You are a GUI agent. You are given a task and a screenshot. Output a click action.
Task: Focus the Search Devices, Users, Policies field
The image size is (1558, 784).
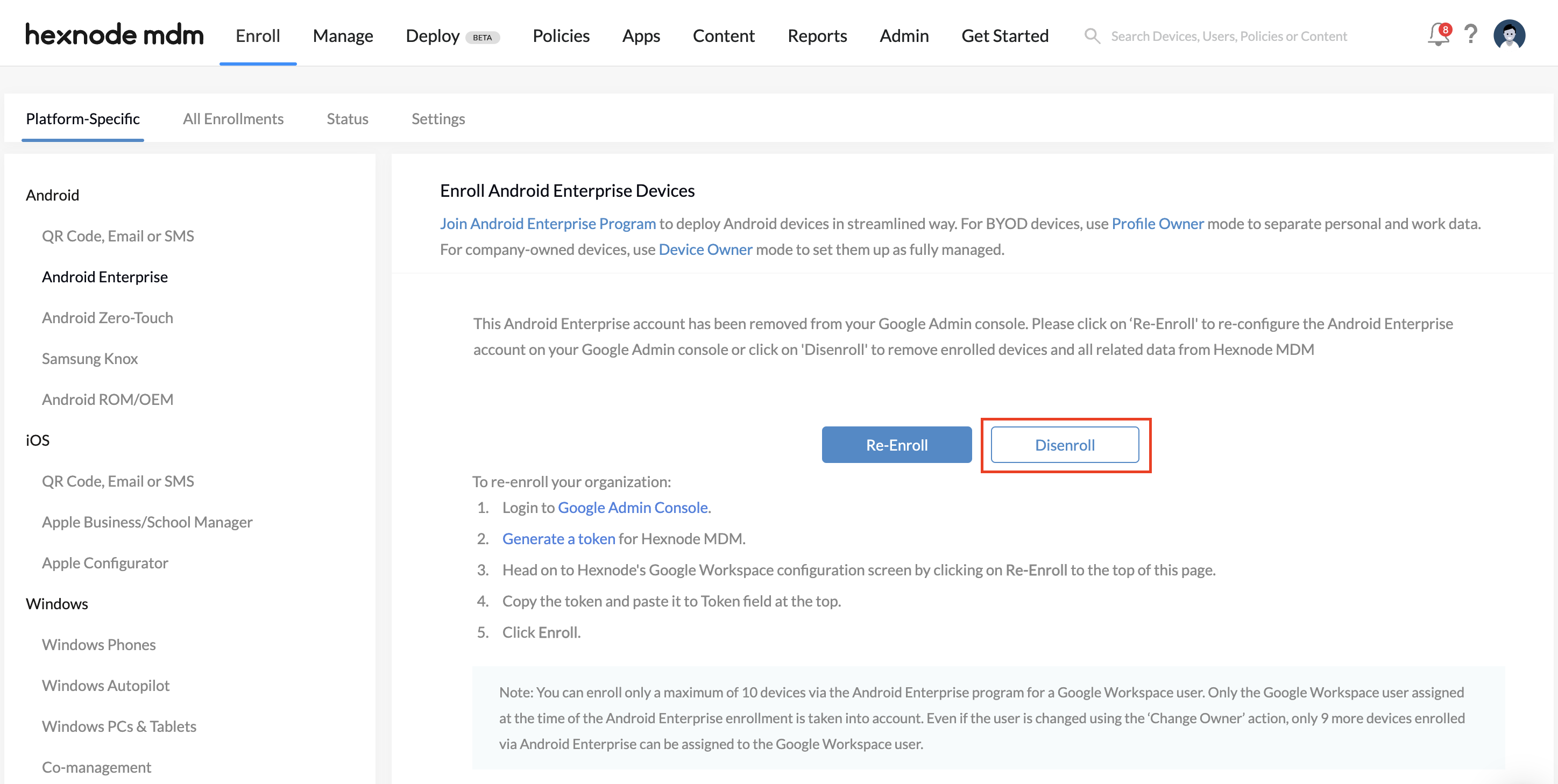click(1228, 36)
